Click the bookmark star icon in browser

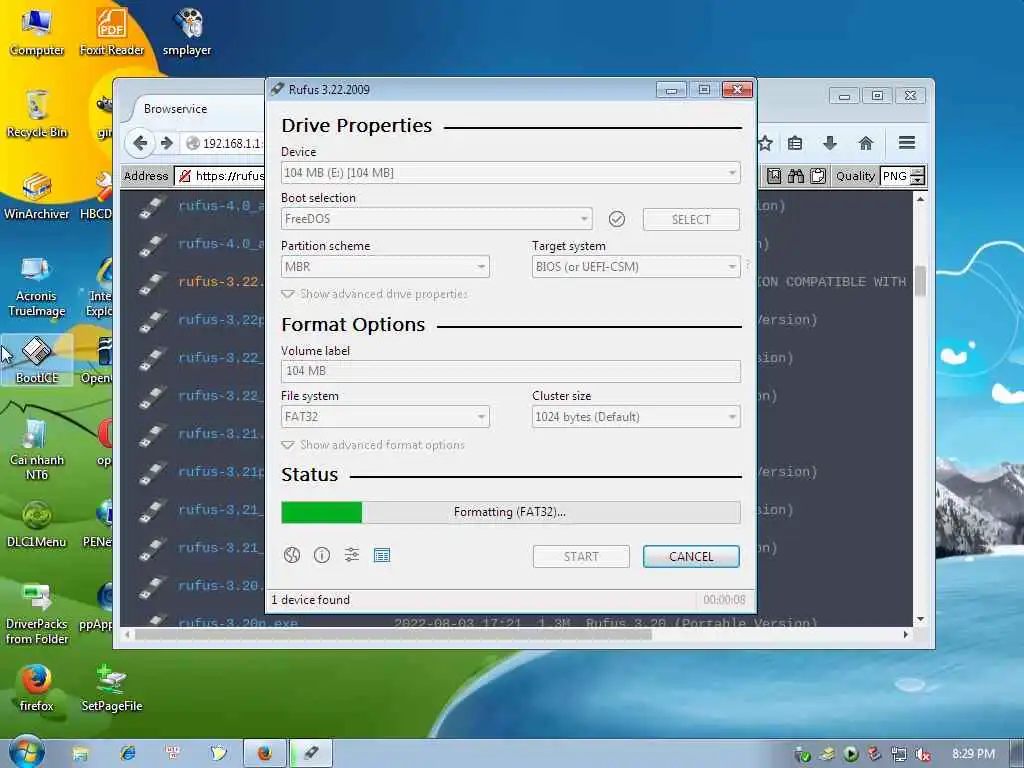pyautogui.click(x=765, y=143)
